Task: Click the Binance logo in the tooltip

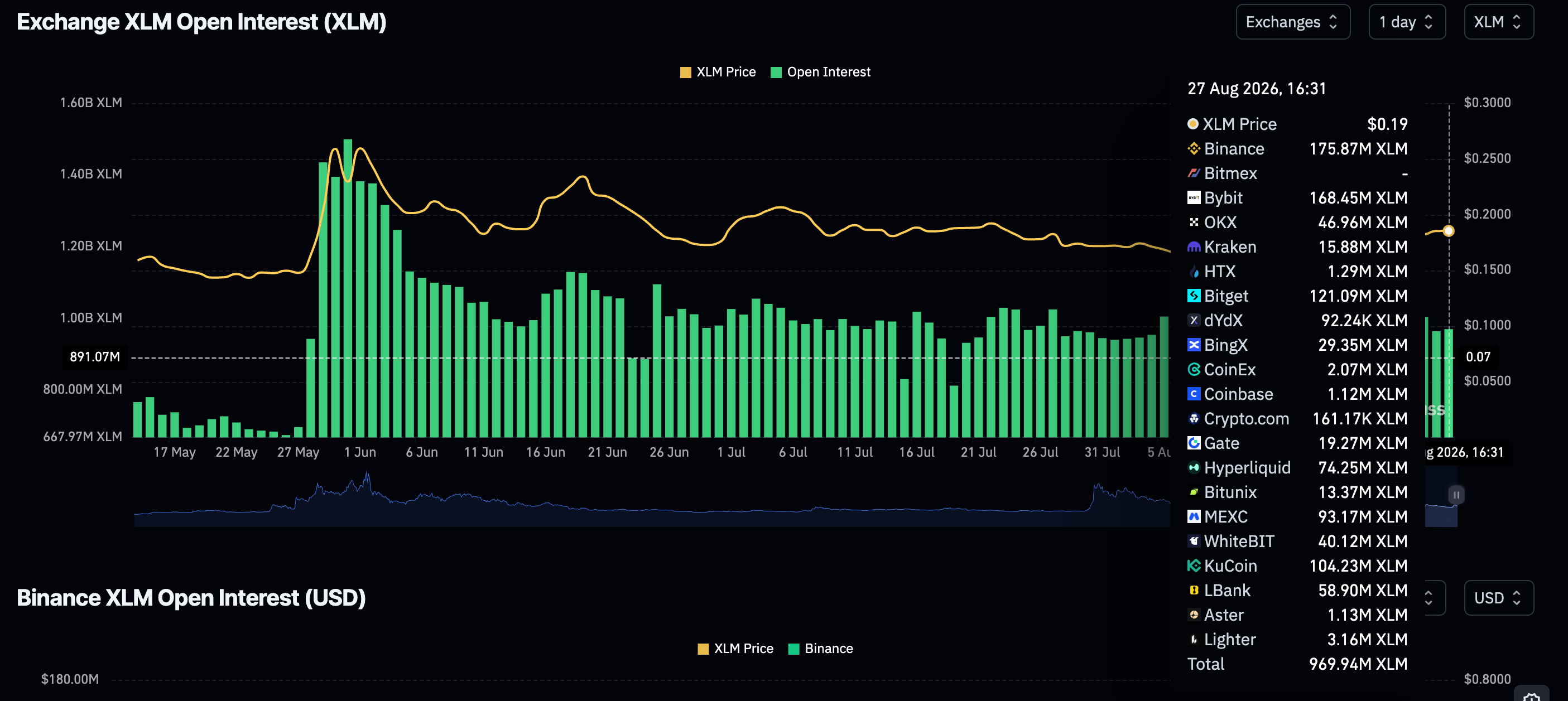Action: point(1194,148)
